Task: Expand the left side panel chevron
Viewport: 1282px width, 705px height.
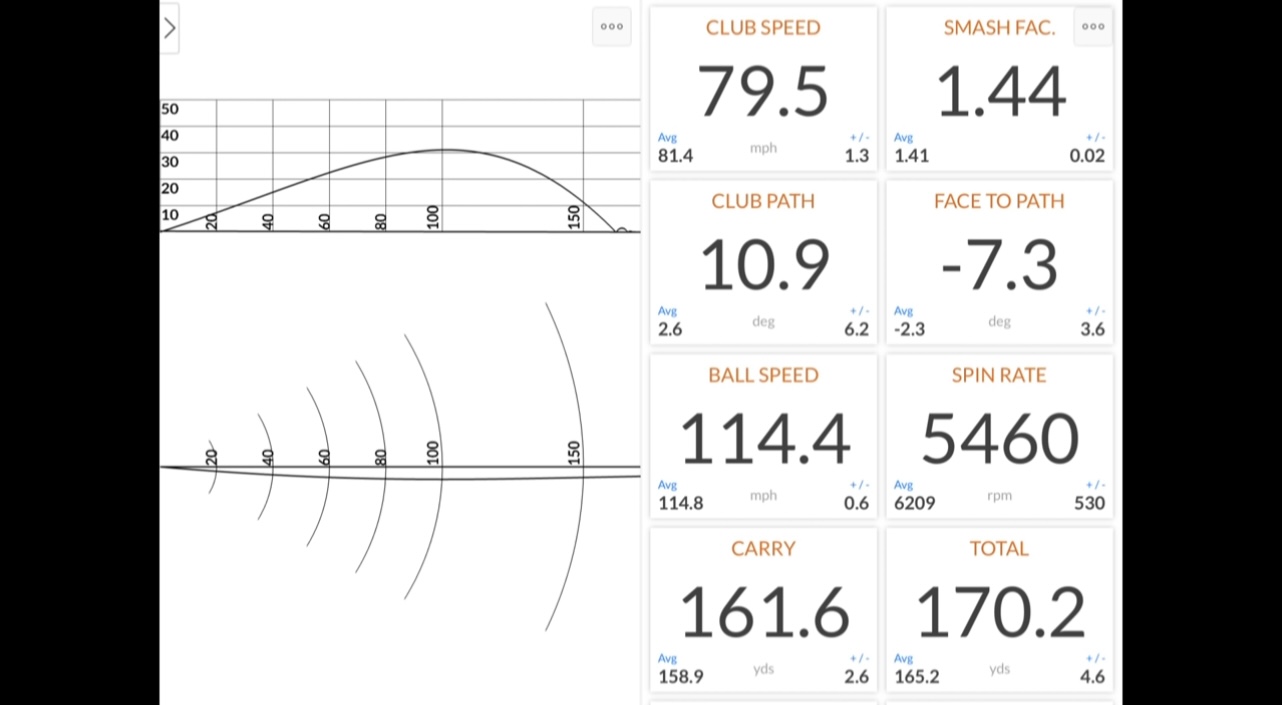Action: click(x=169, y=28)
